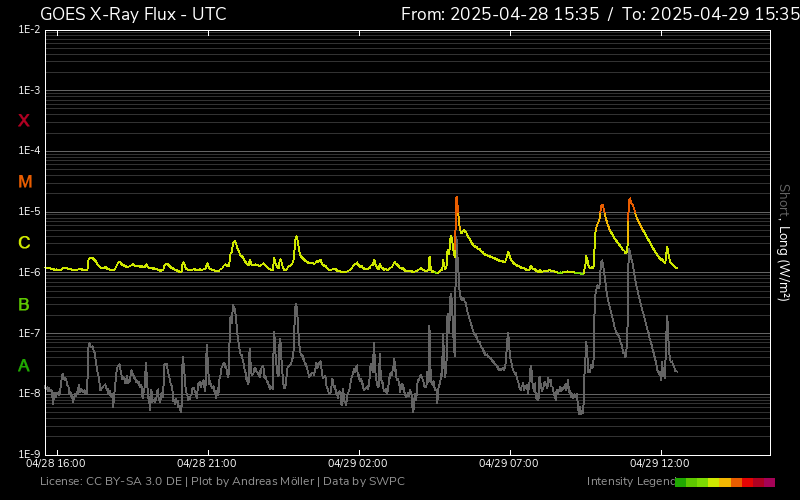Click the 1E-3 y-axis label
The width and height of the screenshot is (800, 500).
(29, 90)
